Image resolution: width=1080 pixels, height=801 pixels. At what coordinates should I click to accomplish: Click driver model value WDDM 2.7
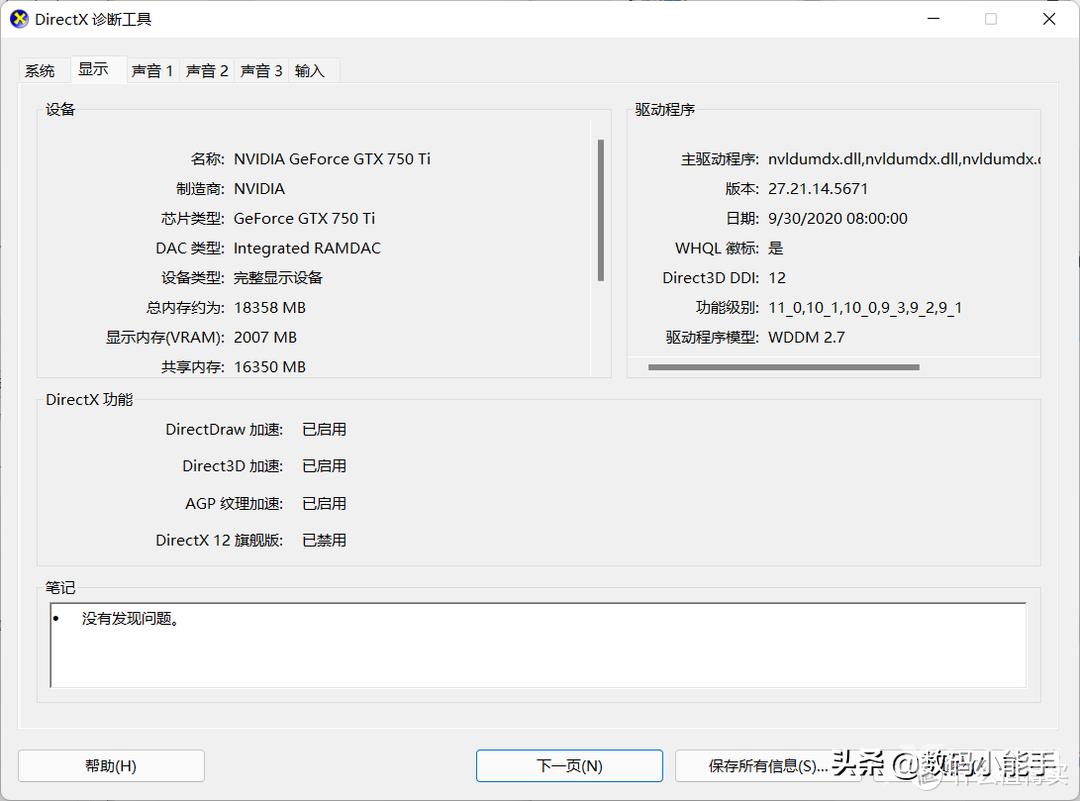click(x=807, y=337)
